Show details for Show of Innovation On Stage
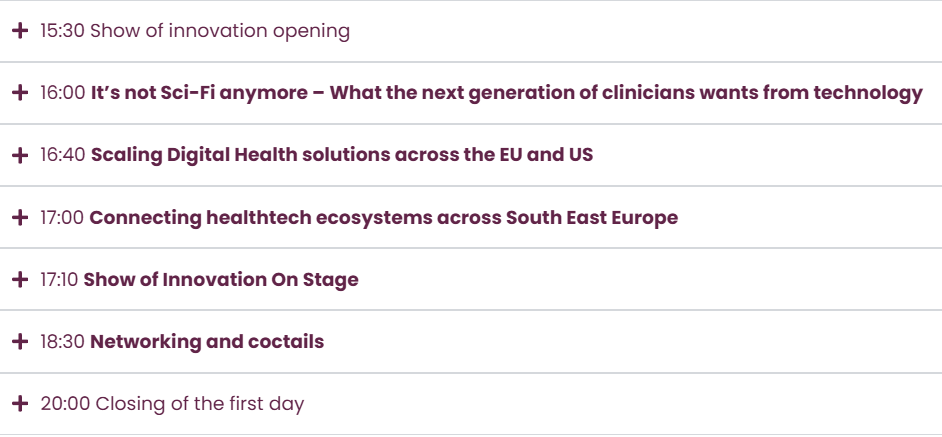This screenshot has height=437, width=942. coord(220,280)
